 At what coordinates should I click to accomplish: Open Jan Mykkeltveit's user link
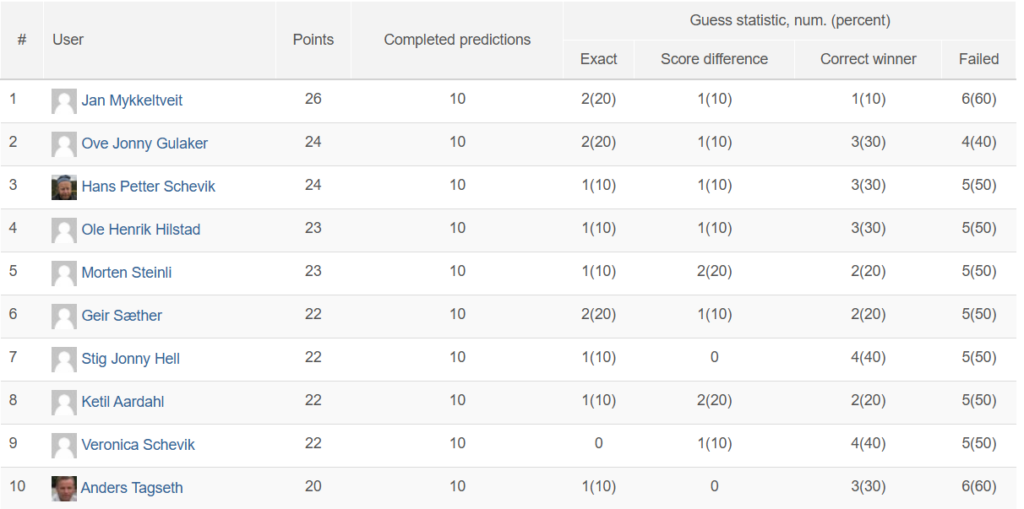click(x=132, y=101)
